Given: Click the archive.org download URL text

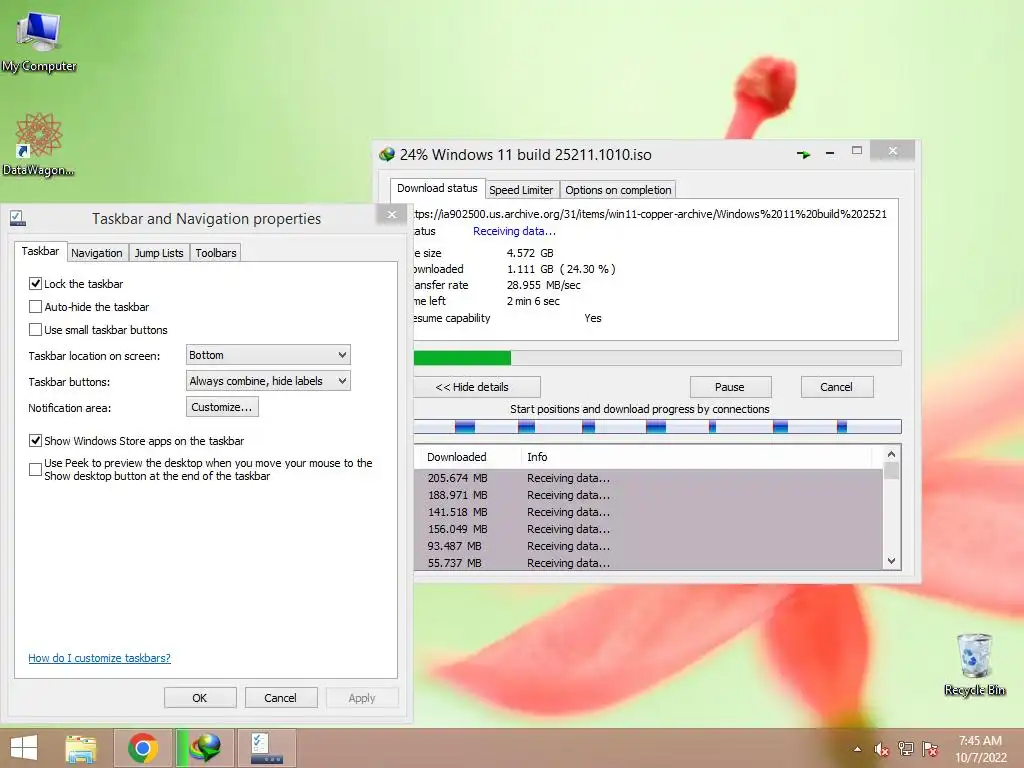Looking at the screenshot, I should tap(650, 214).
